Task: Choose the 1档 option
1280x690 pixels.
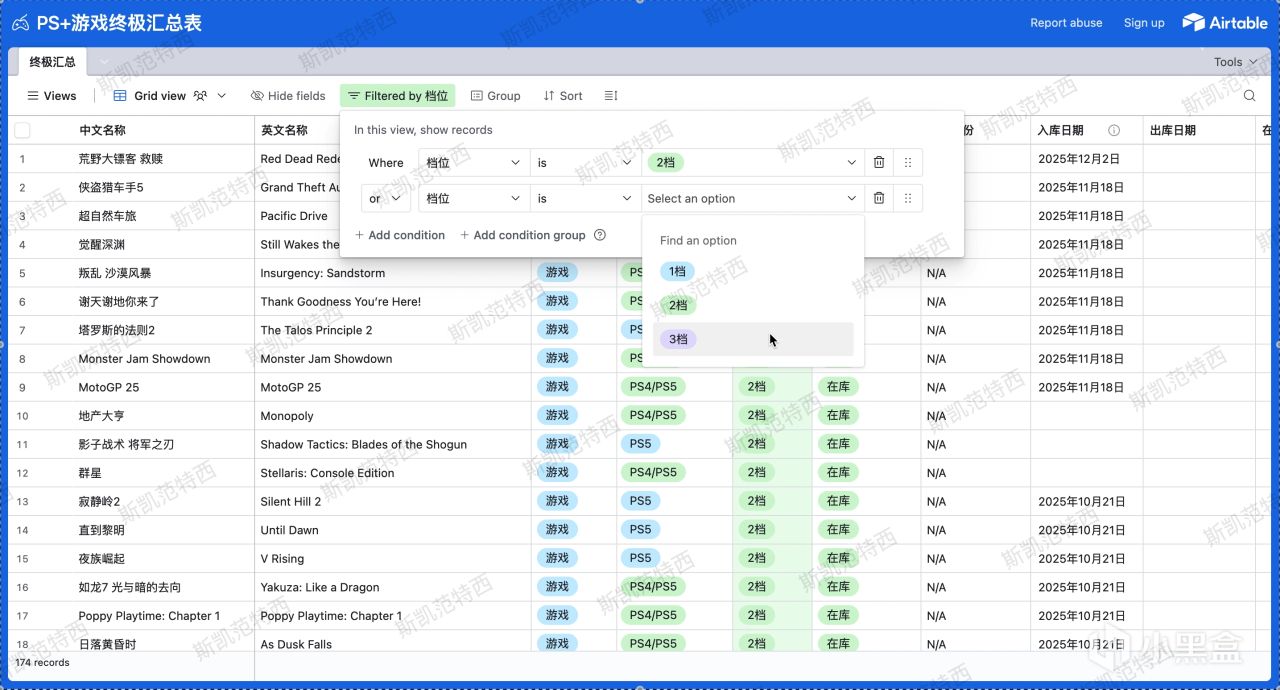Action: [x=677, y=271]
